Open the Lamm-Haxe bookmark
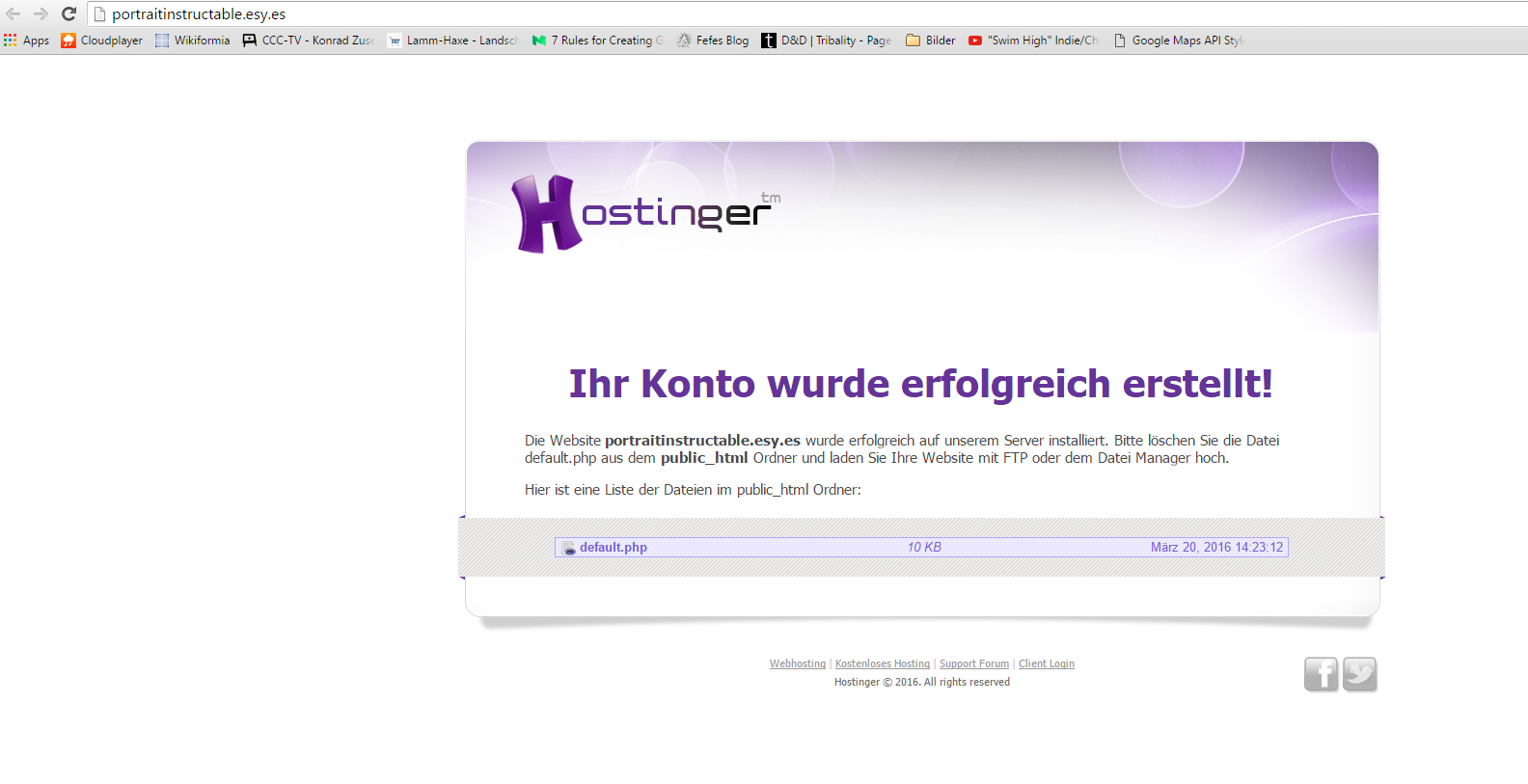1528x784 pixels. (x=452, y=41)
